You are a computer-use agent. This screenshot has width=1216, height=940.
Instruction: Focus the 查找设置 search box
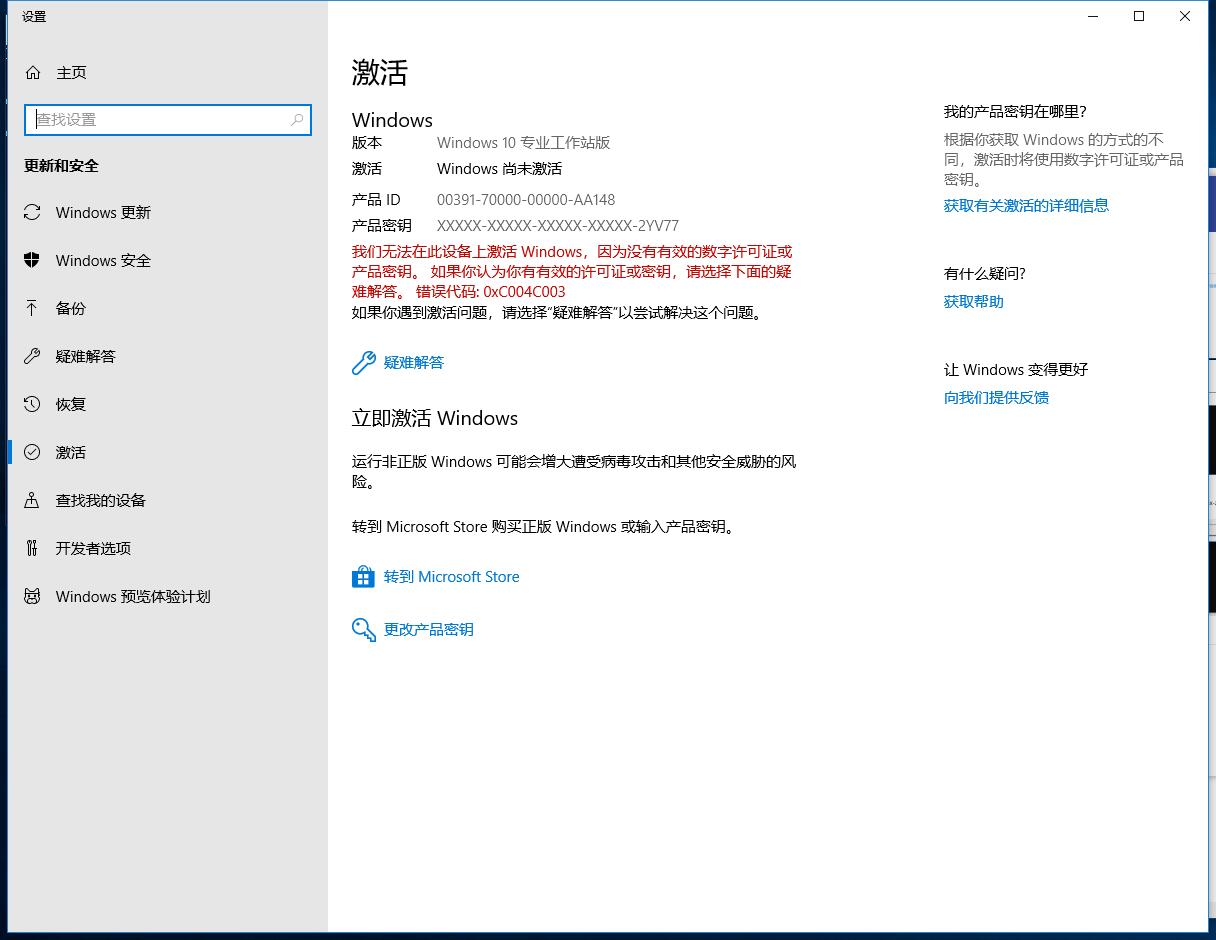tap(160, 120)
